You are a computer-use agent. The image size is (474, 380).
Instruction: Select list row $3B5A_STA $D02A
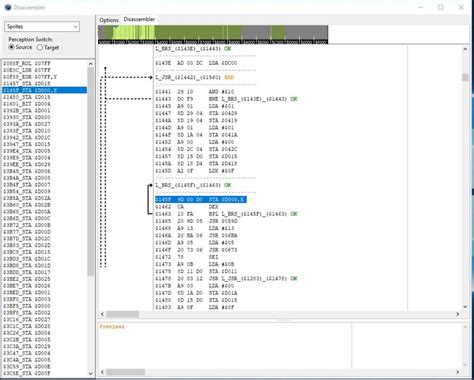[45, 198]
